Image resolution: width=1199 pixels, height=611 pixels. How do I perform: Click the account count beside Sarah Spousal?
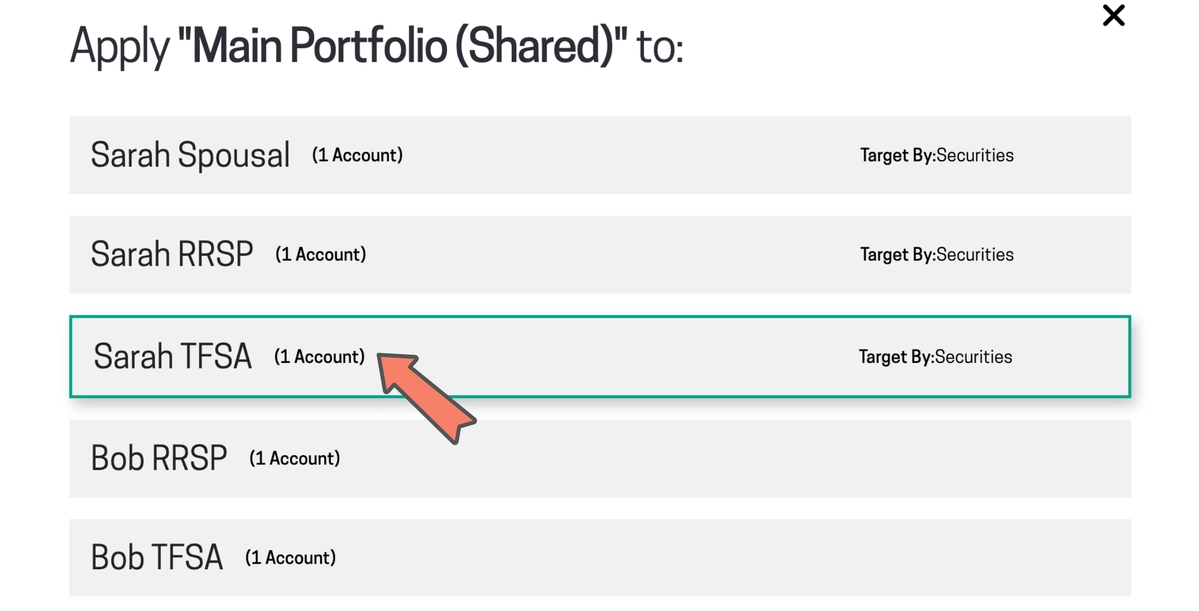[x=357, y=155]
